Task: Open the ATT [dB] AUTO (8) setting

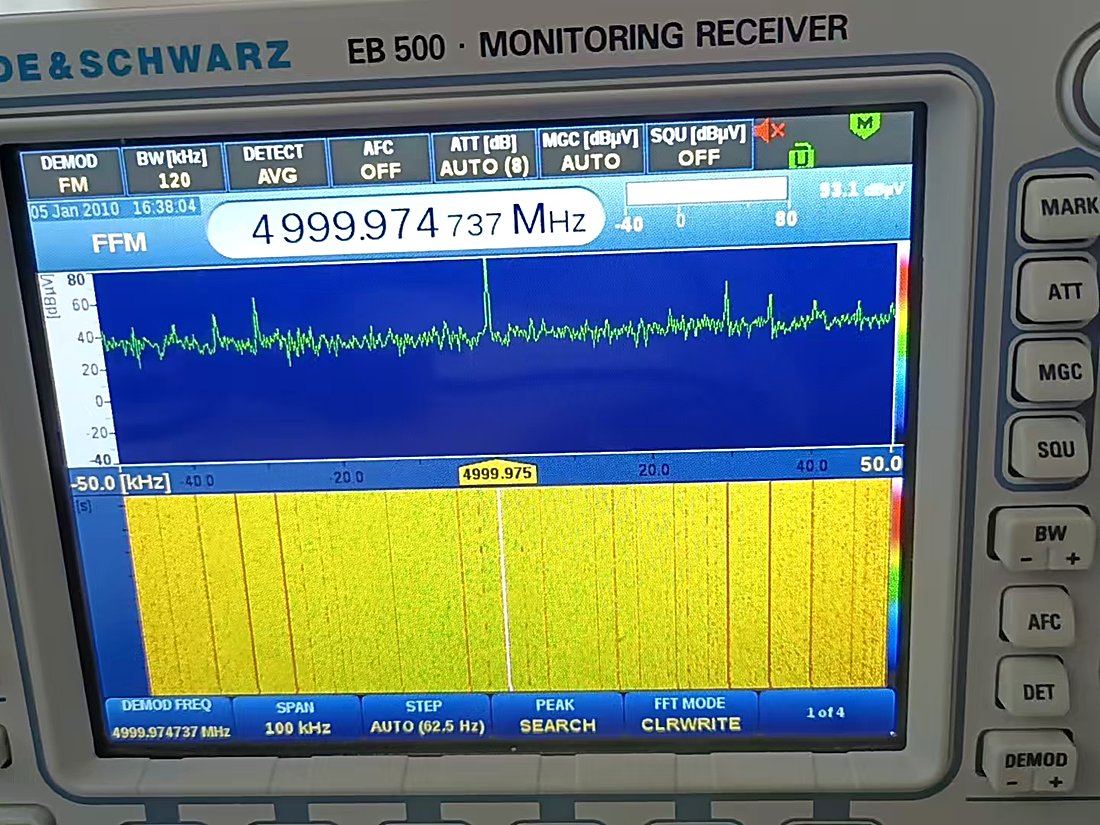Action: pos(483,155)
